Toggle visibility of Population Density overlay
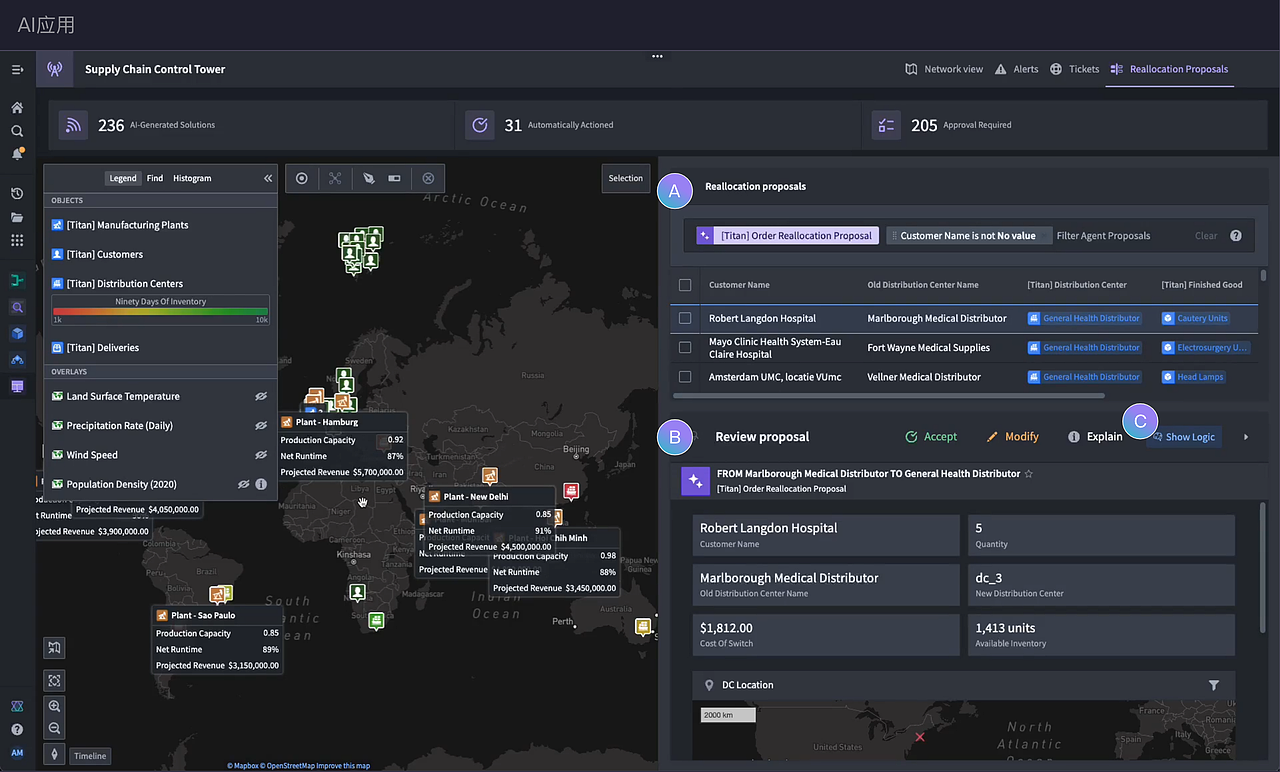 243,484
